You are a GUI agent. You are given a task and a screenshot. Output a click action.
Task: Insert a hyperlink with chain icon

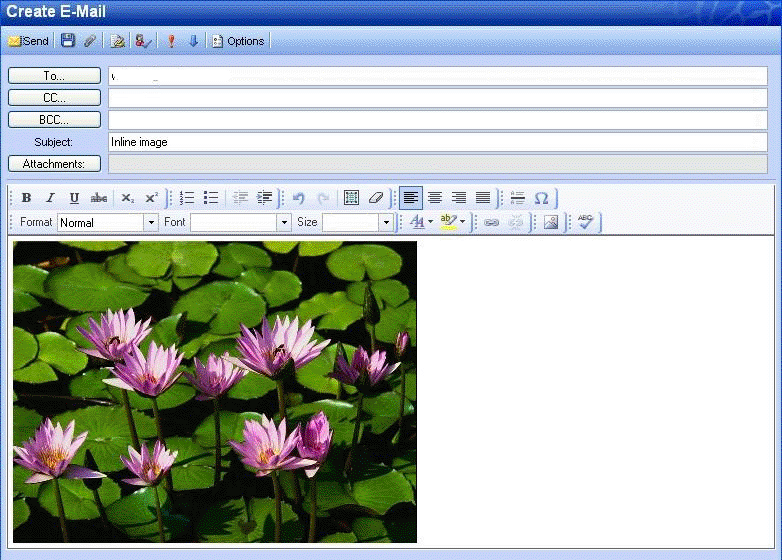tap(491, 222)
